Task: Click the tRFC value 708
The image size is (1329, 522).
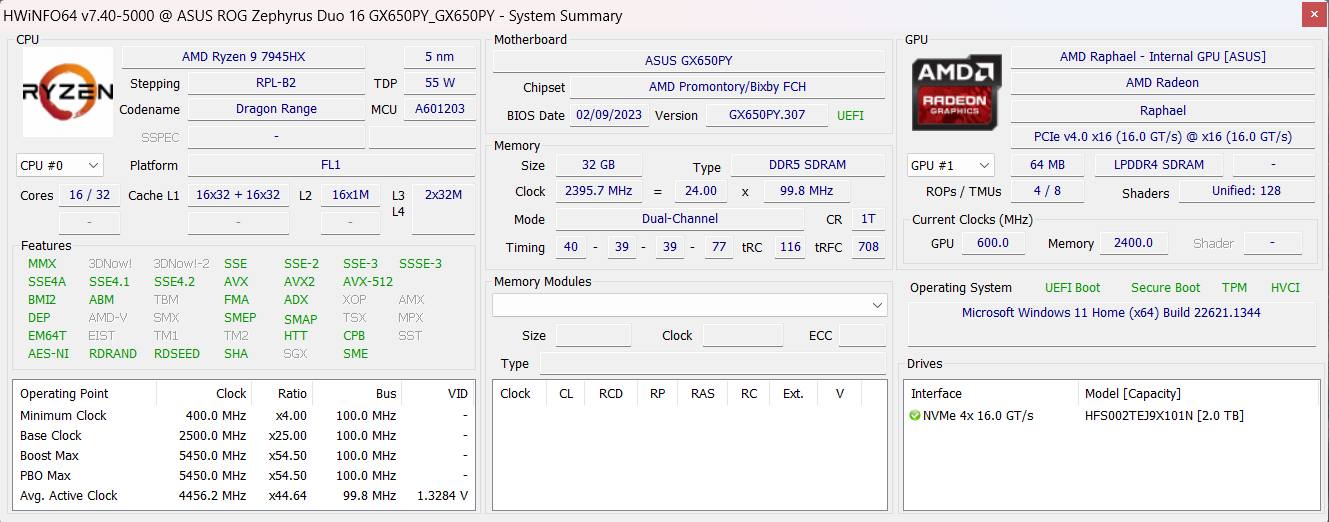Action: coord(868,247)
